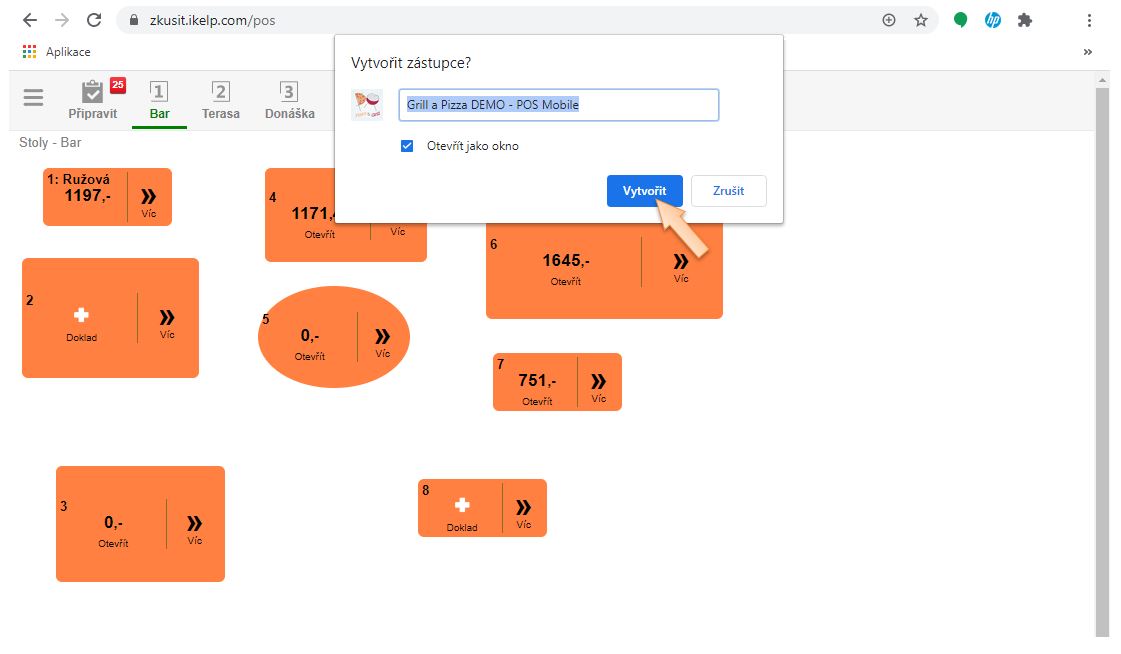Click browser reload page icon
1121x654 pixels.
[x=94, y=20]
